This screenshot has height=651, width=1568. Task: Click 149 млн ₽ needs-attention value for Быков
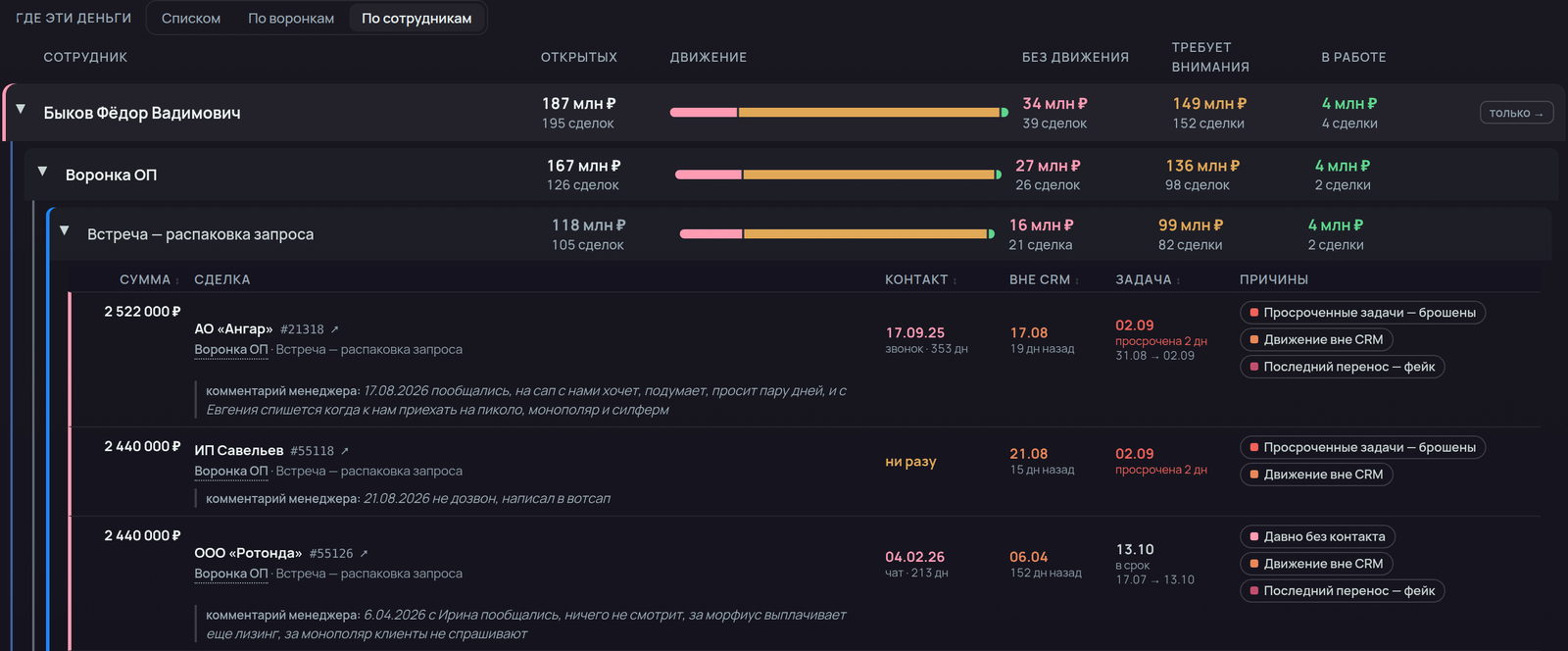(x=1210, y=104)
